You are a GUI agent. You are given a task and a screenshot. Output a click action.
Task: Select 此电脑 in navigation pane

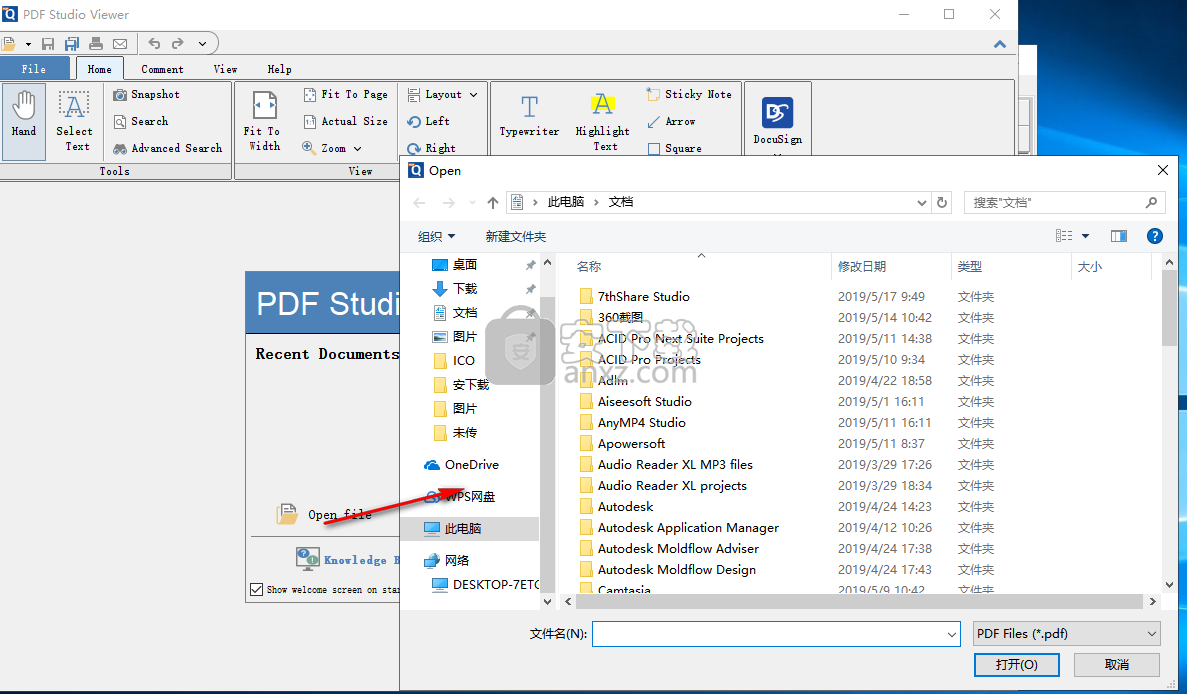463,528
